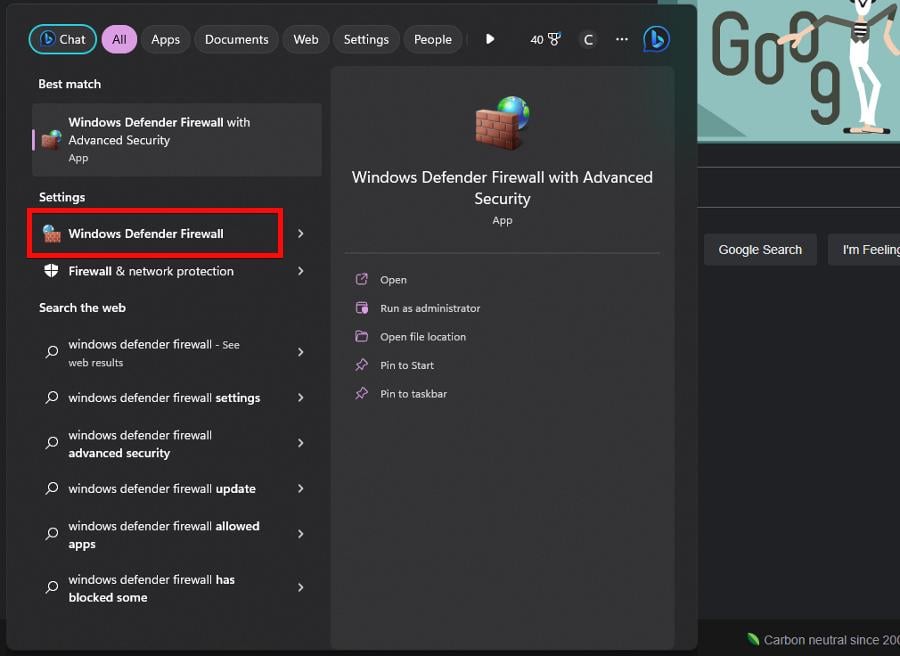Click the Run as administrator shield icon
The width and height of the screenshot is (900, 656).
coord(362,308)
